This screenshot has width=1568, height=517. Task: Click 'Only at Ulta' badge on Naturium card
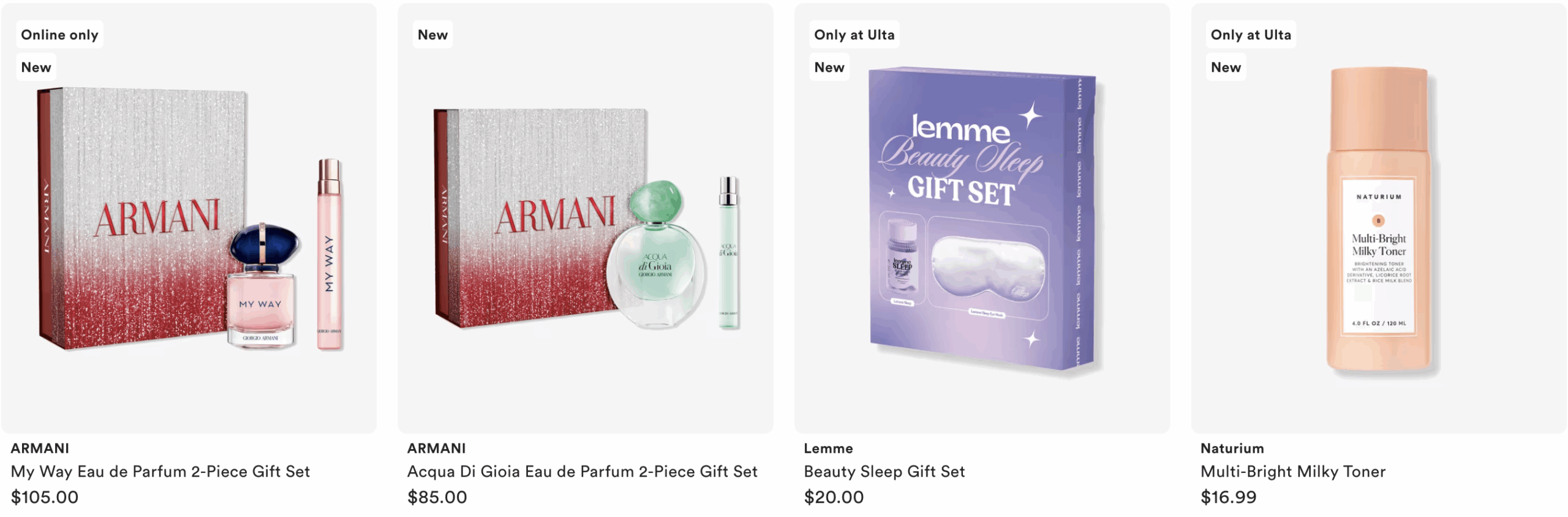click(x=1251, y=35)
